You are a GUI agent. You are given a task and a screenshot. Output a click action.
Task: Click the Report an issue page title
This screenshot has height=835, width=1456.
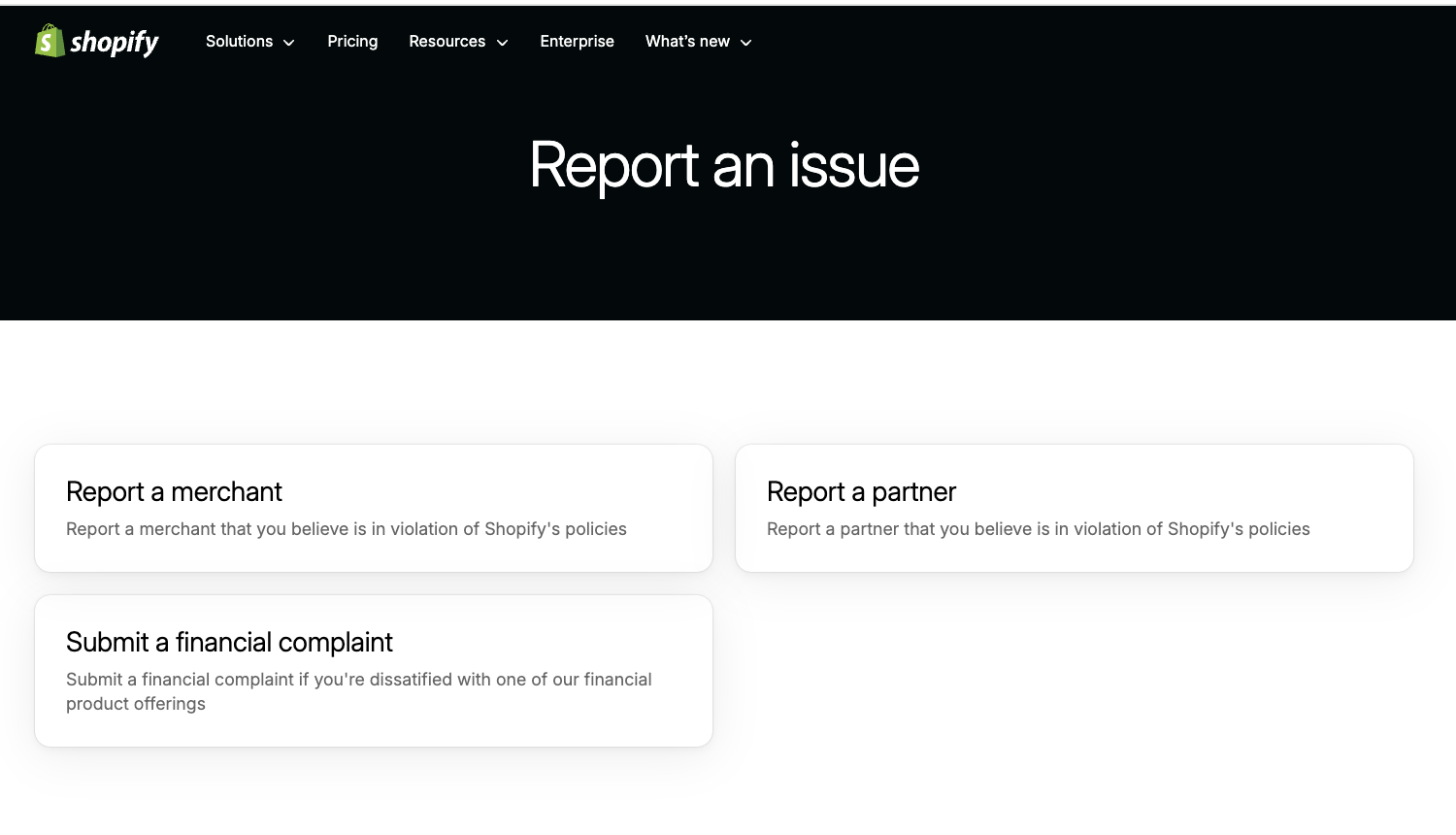tap(724, 165)
